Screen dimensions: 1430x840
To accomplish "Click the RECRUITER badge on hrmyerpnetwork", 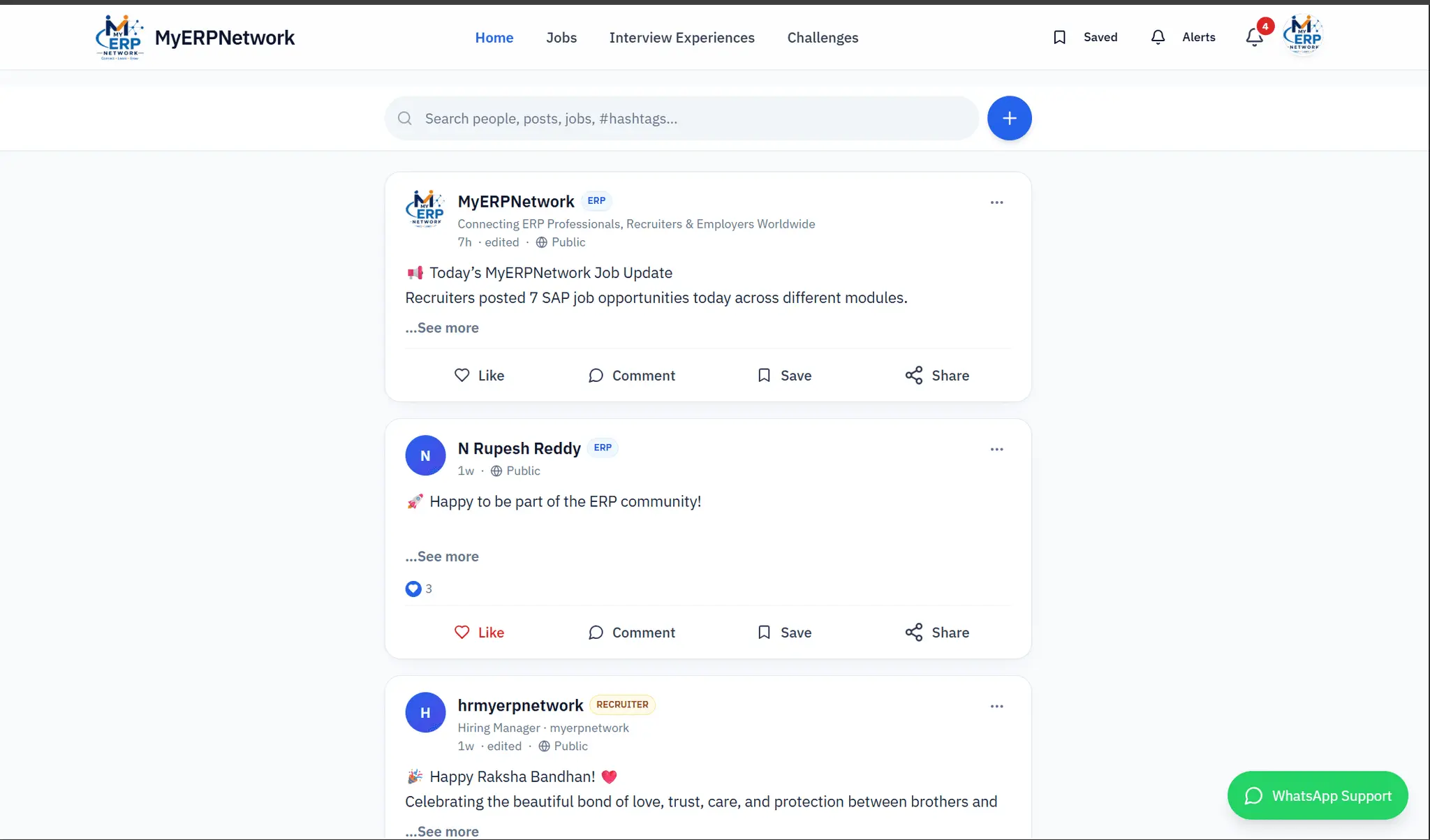I will [622, 705].
